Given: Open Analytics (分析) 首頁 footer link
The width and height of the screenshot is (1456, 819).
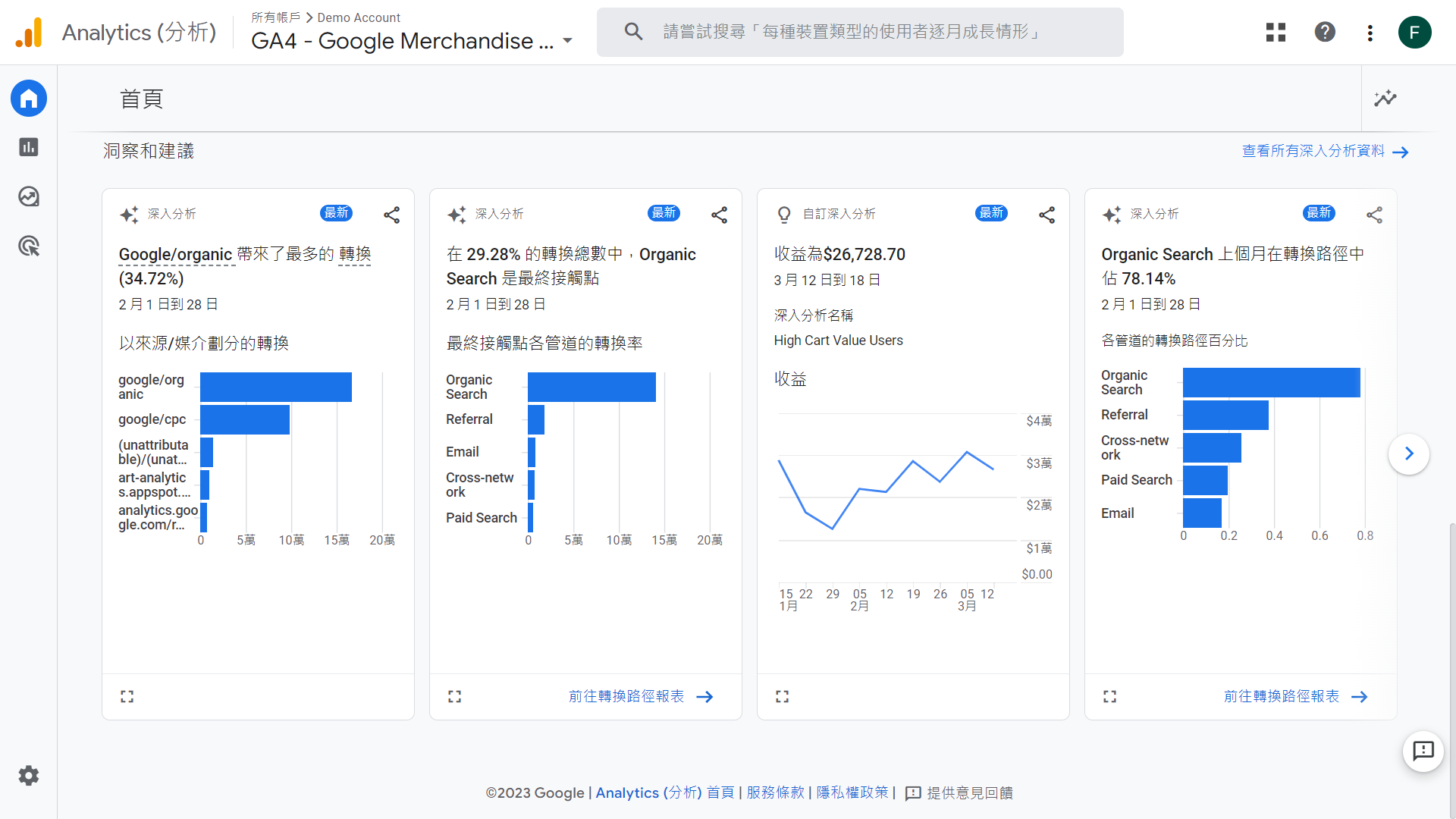Looking at the screenshot, I should click(x=664, y=792).
